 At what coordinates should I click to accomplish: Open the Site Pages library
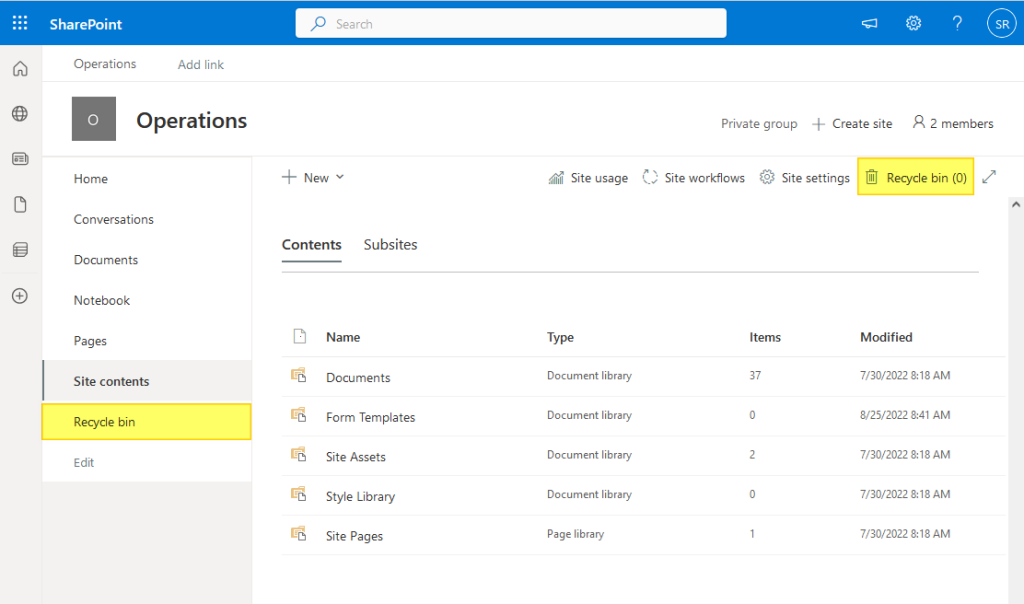click(355, 536)
